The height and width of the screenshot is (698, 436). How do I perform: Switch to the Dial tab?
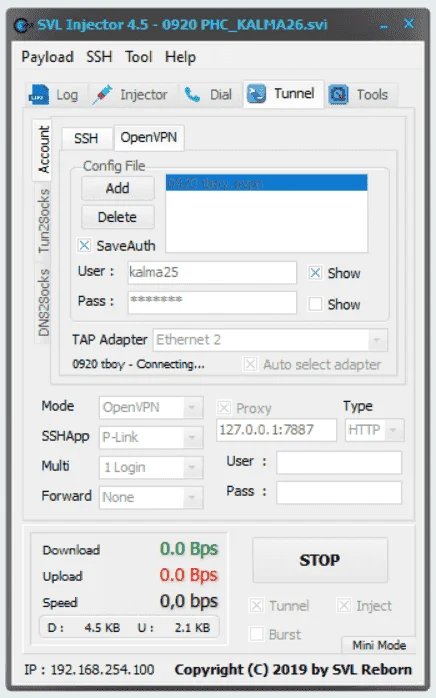pyautogui.click(x=210, y=94)
